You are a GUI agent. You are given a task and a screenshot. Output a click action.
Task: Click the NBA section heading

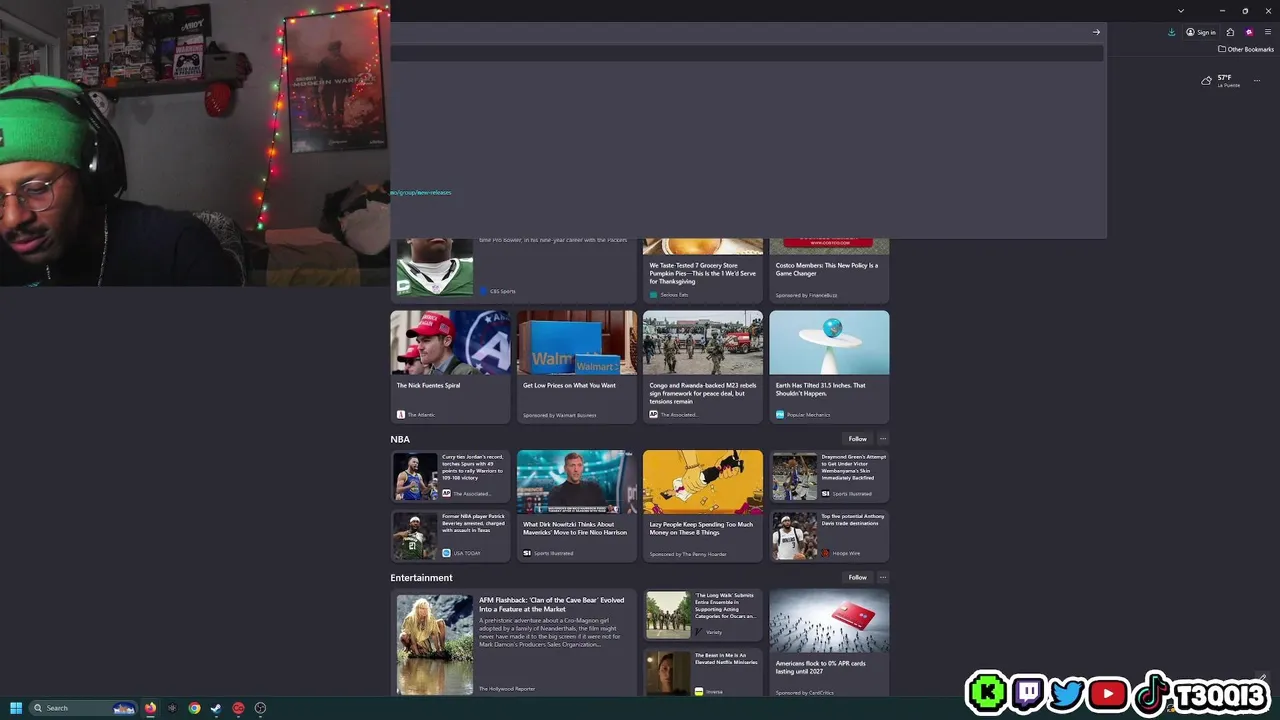(x=400, y=439)
